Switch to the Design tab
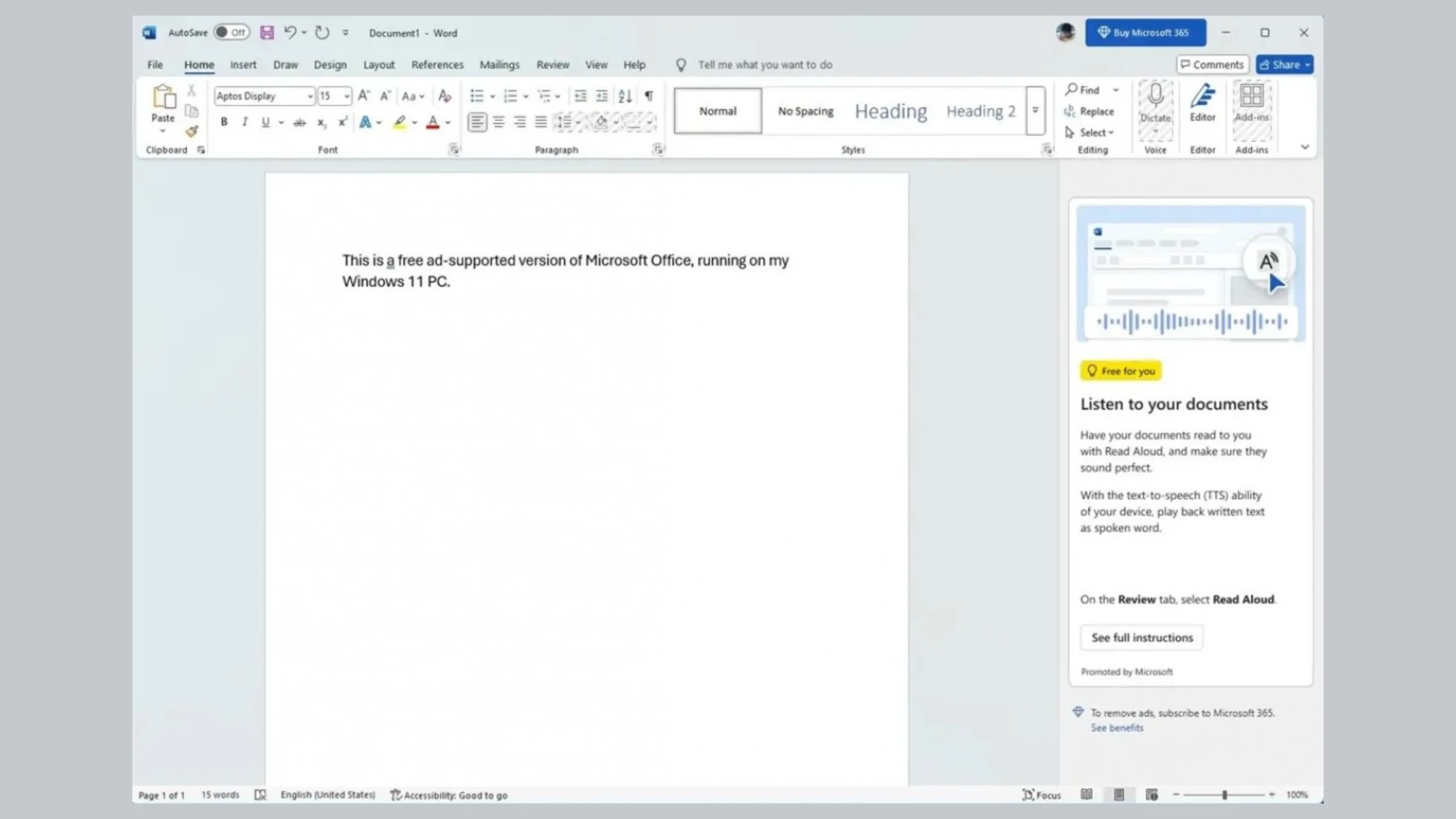This screenshot has width=1456, height=819. [330, 65]
